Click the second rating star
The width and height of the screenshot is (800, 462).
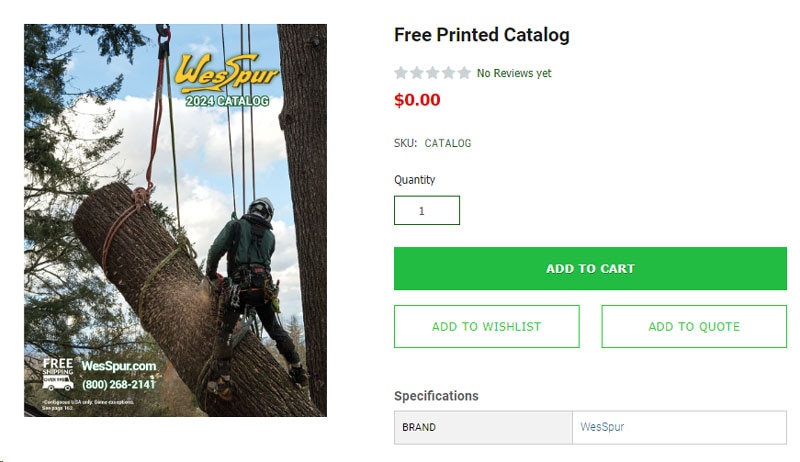(x=417, y=73)
